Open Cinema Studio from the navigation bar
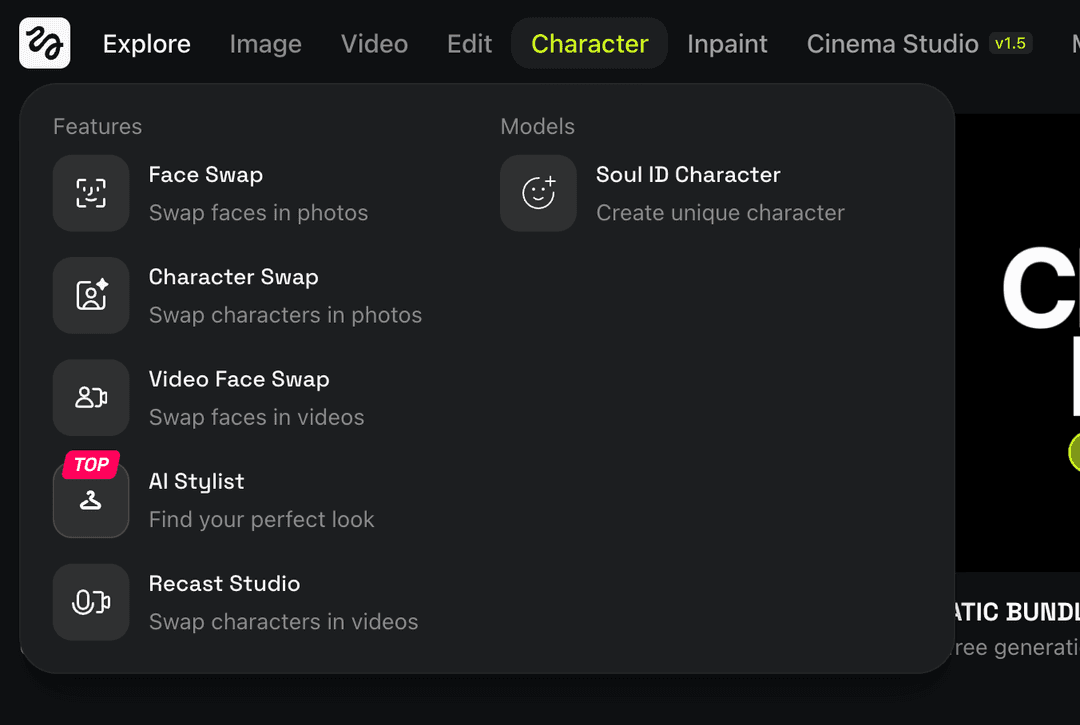Image resolution: width=1080 pixels, height=725 pixels. 892,43
